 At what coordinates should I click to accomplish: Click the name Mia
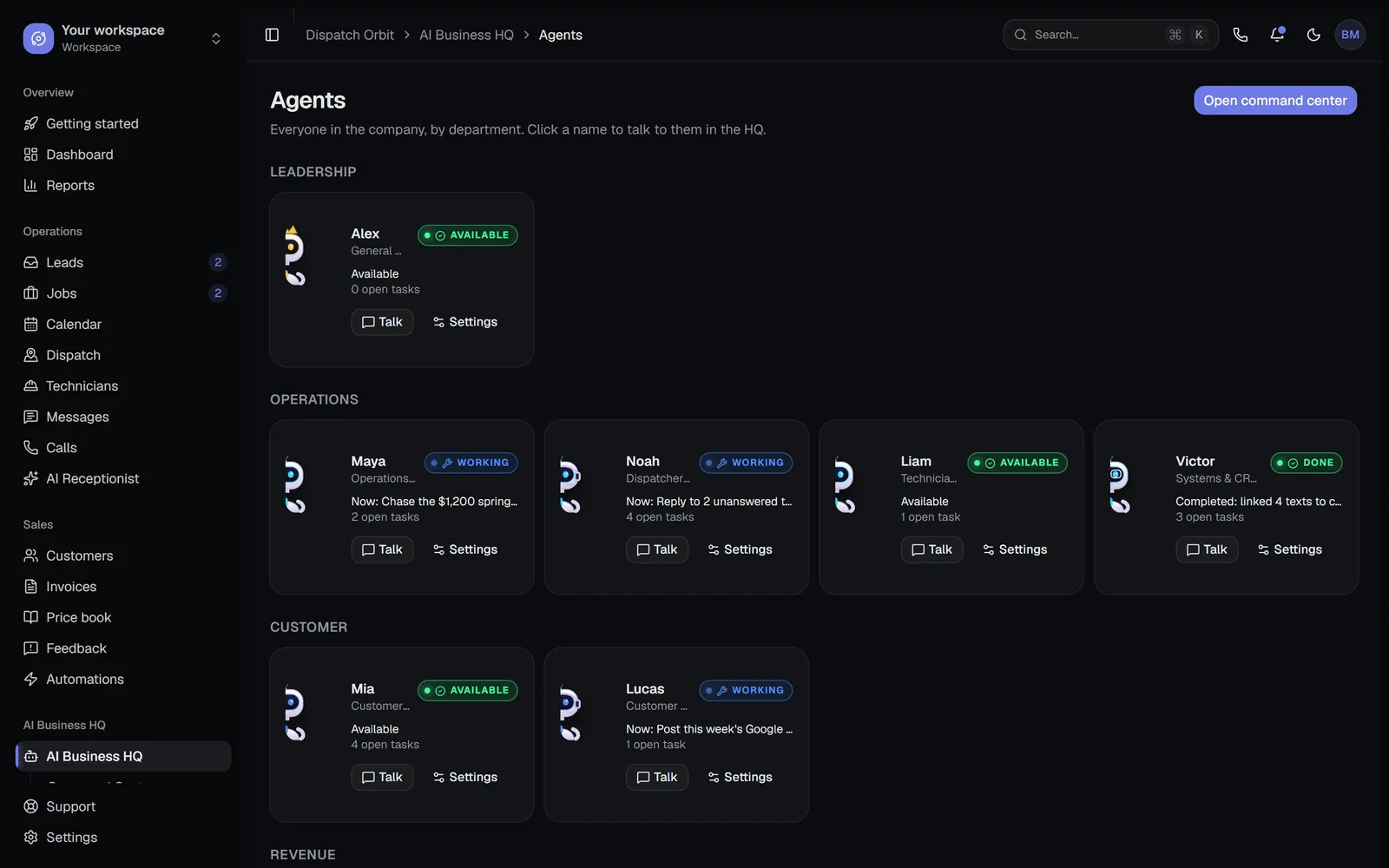point(363,689)
